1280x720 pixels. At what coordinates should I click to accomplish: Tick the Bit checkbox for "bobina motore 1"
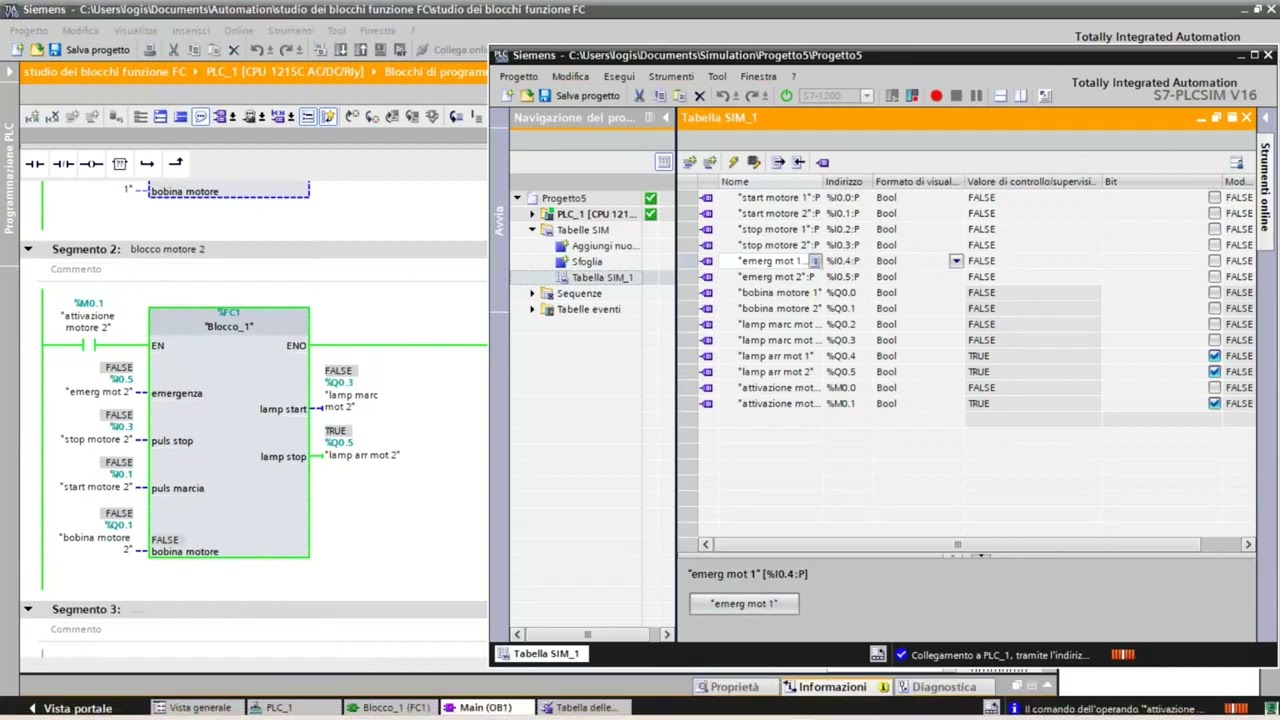pyautogui.click(x=1215, y=293)
